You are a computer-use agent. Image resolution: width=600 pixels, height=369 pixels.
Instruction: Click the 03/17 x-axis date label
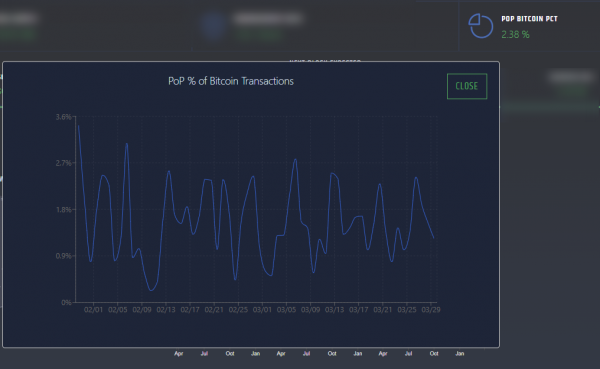click(x=359, y=310)
